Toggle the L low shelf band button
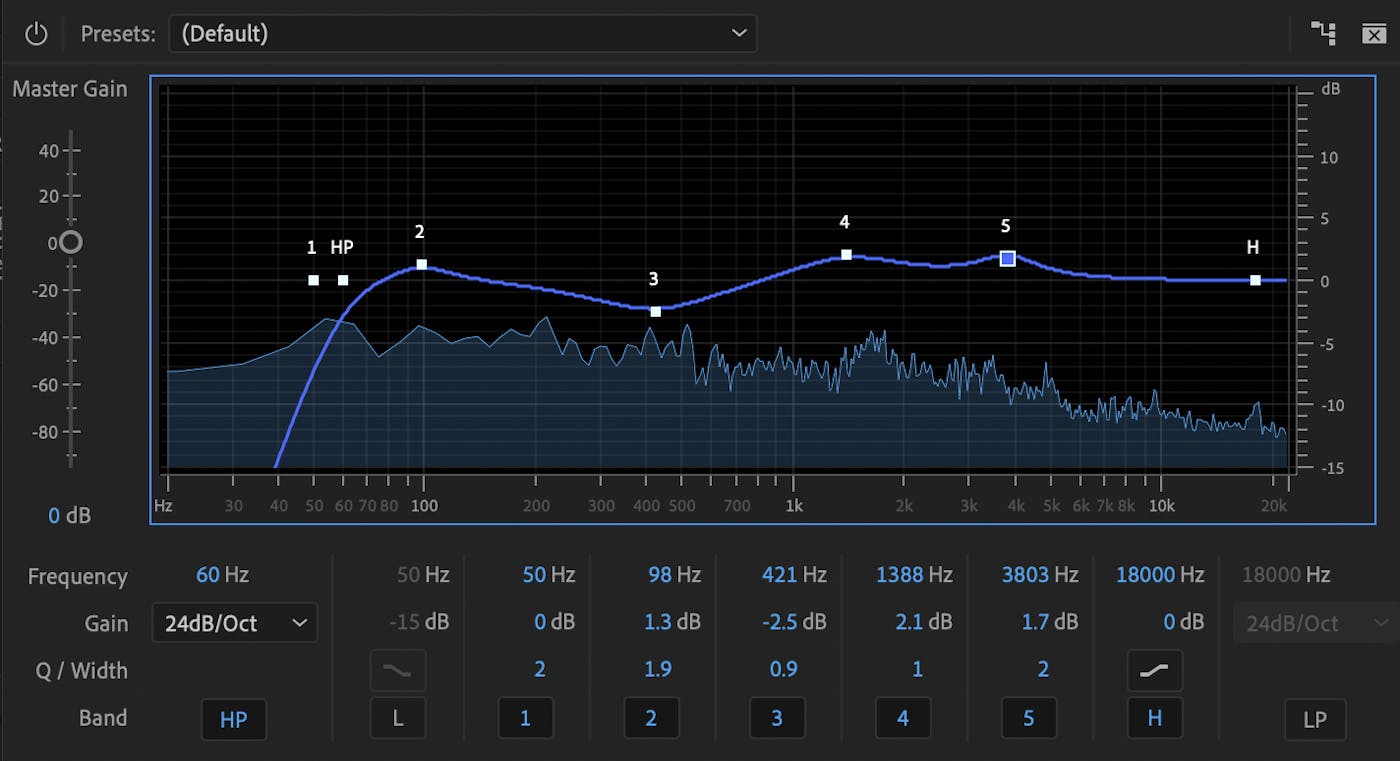The width and height of the screenshot is (1400, 761). tap(398, 718)
